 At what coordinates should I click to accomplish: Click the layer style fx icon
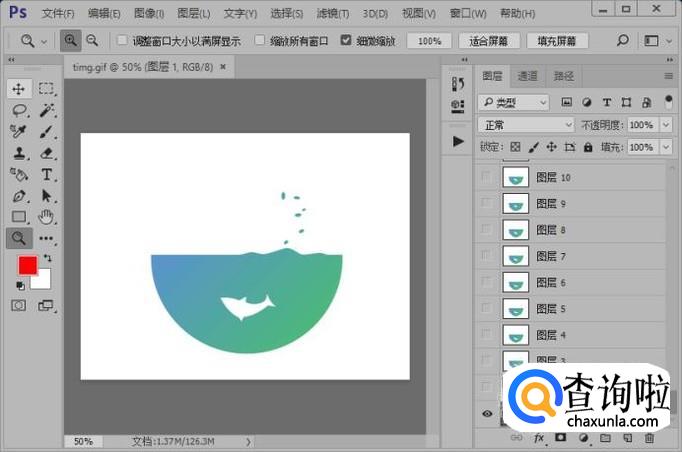coord(539,438)
